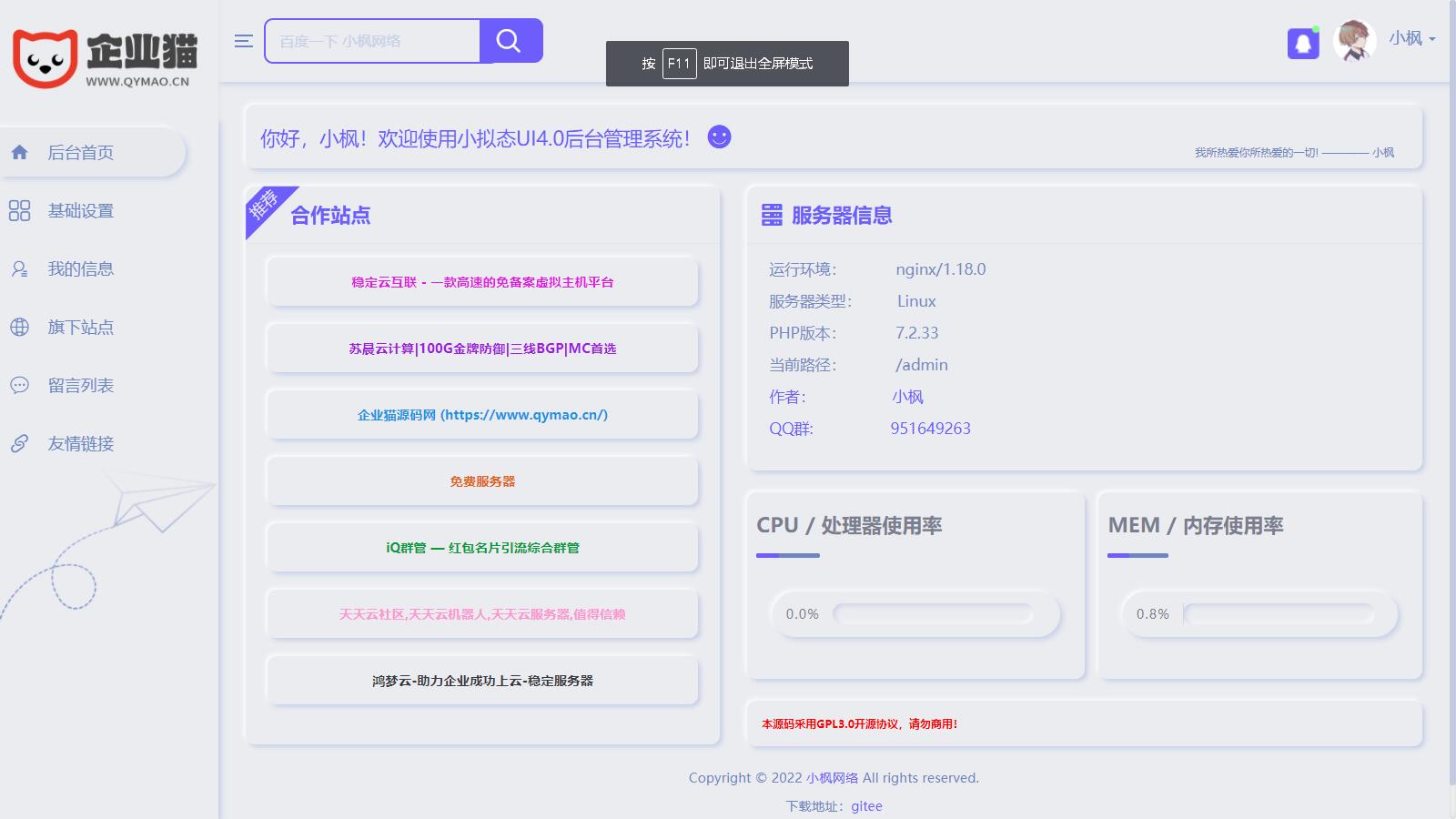
Task: Click the user avatar picture
Action: (x=1354, y=41)
